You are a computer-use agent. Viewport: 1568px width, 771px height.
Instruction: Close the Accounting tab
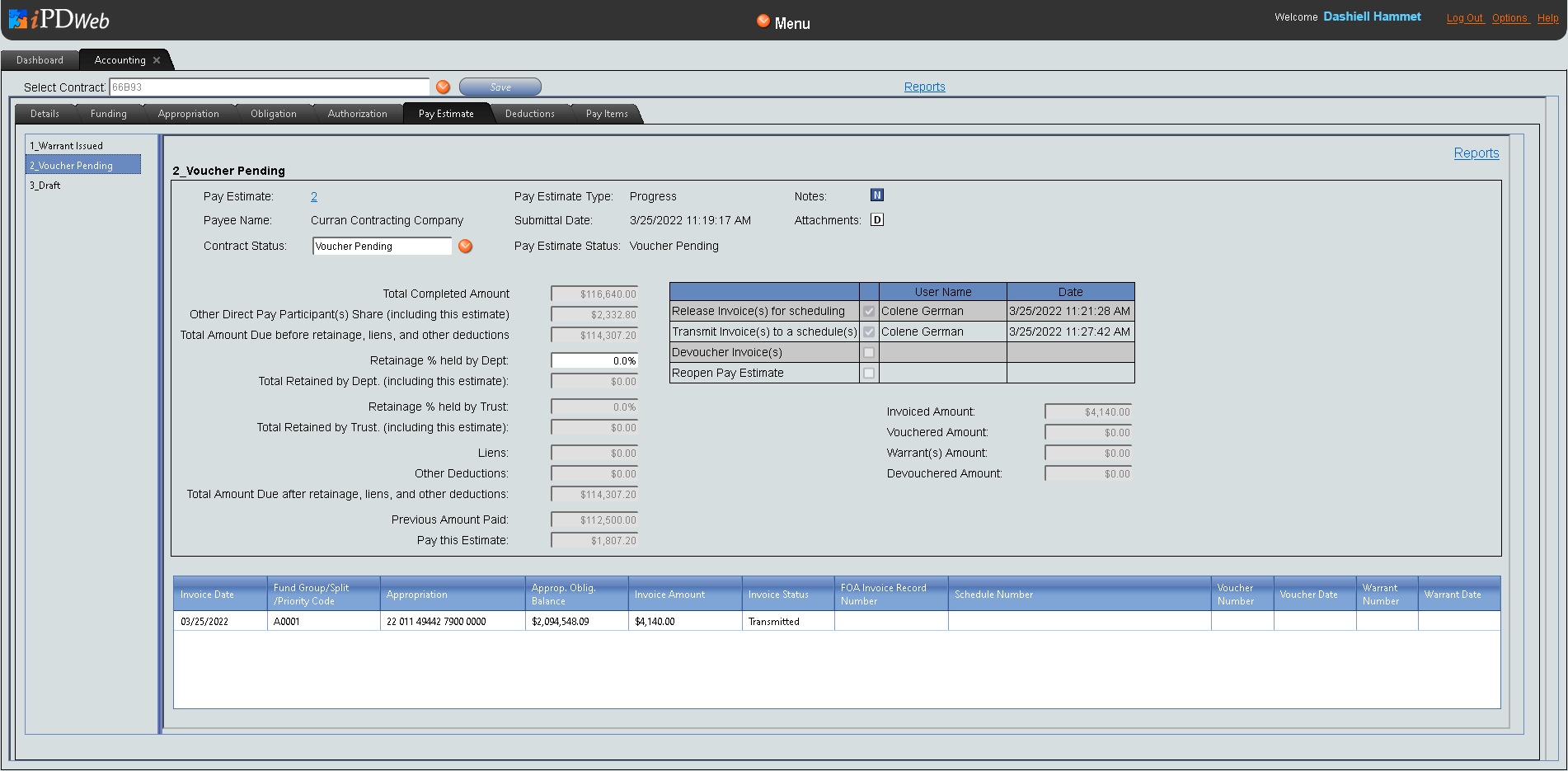[157, 60]
